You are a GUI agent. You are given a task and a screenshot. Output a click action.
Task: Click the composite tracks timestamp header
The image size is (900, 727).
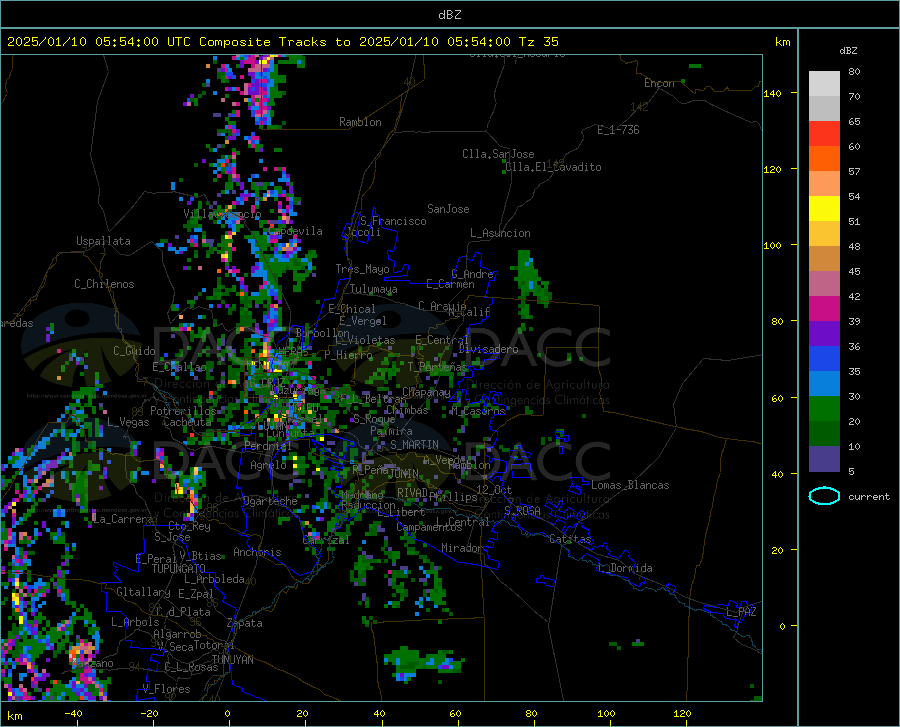pyautogui.click(x=282, y=41)
